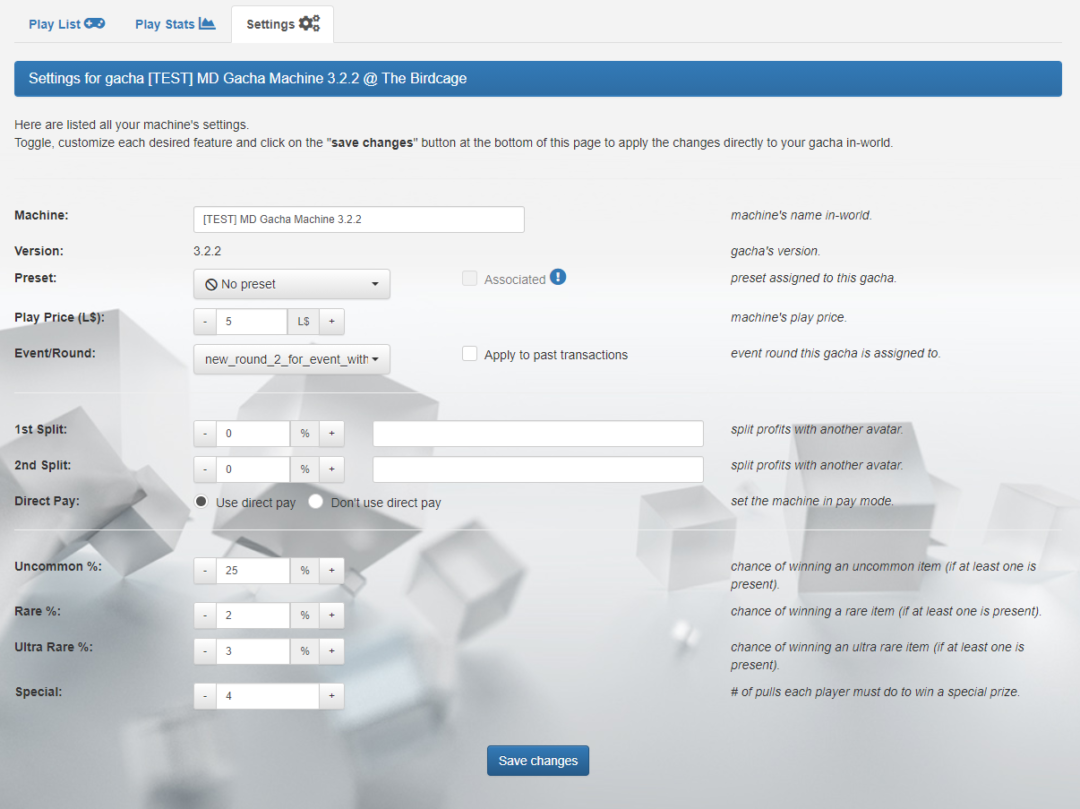The image size is (1080, 809).
Task: Increment the Play Price with the plus button
Action: tap(332, 321)
